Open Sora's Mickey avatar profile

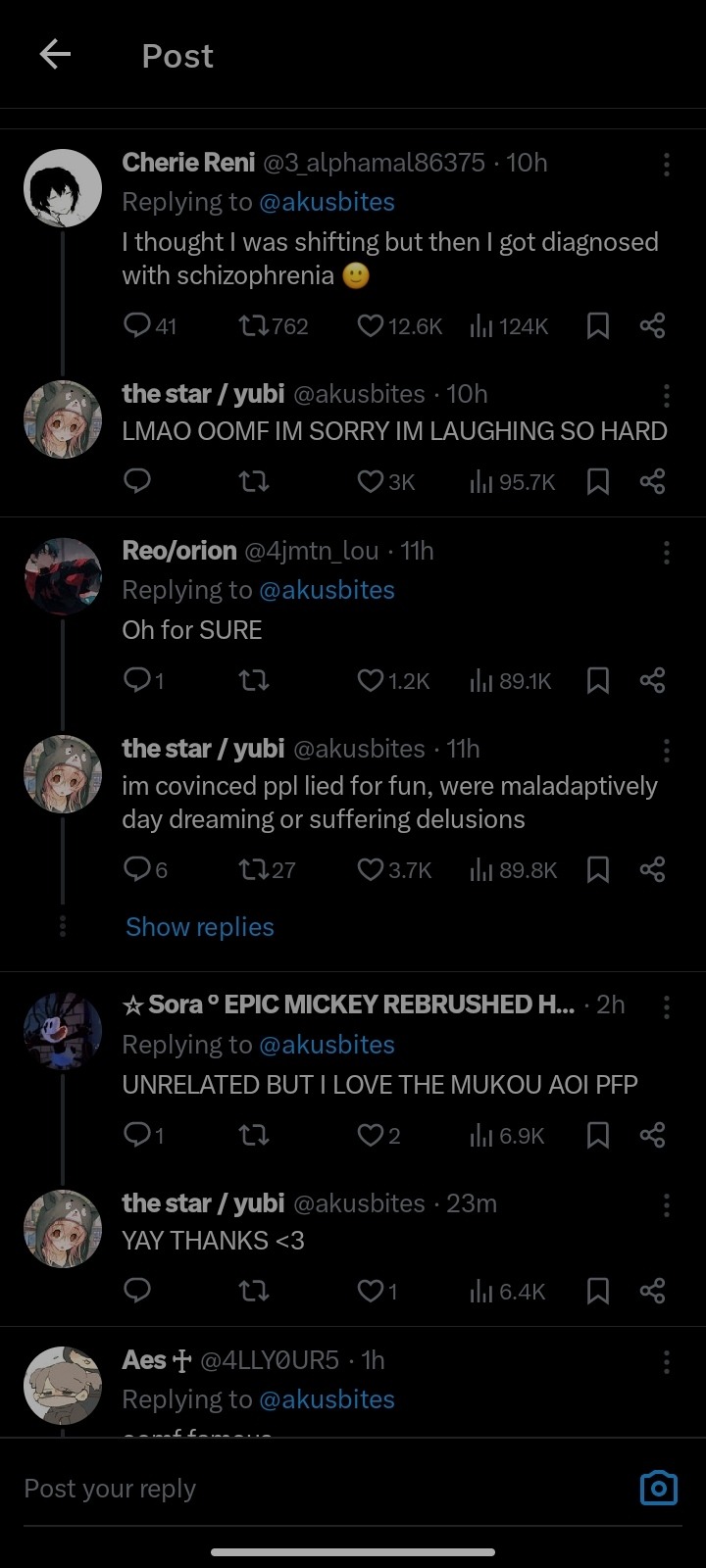tap(63, 1031)
